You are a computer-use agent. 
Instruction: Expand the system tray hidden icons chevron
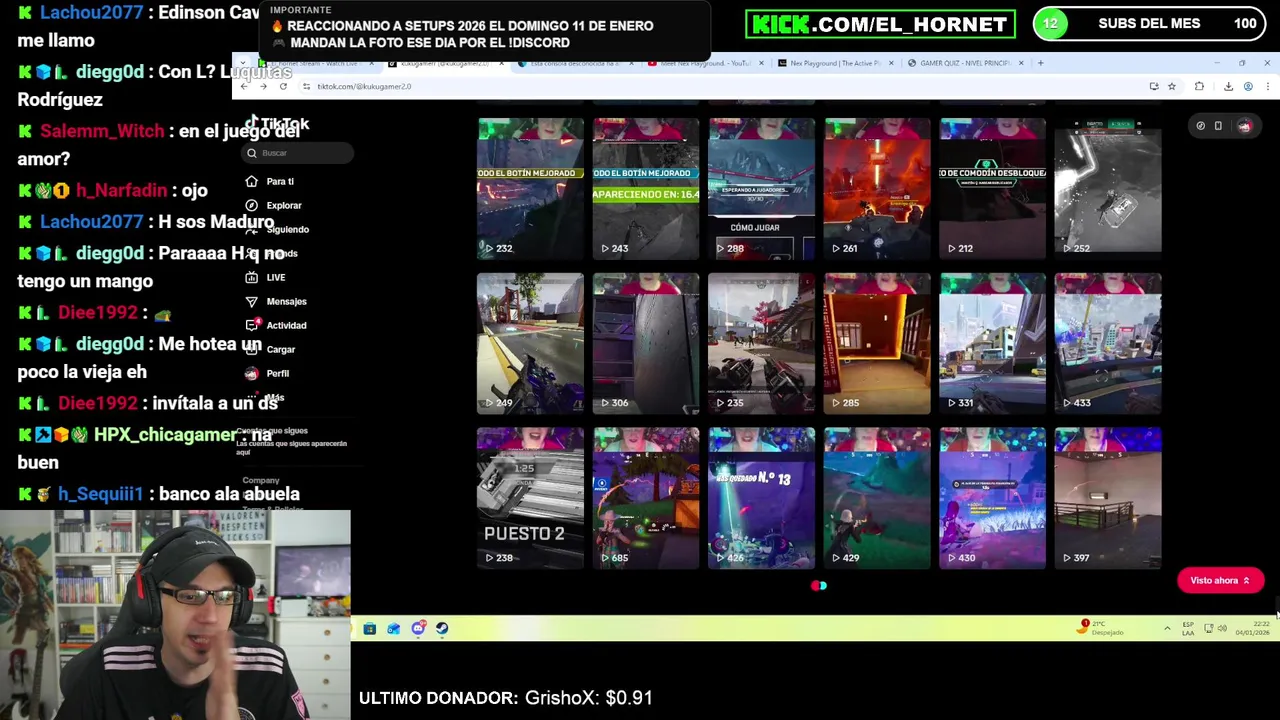point(1167,629)
